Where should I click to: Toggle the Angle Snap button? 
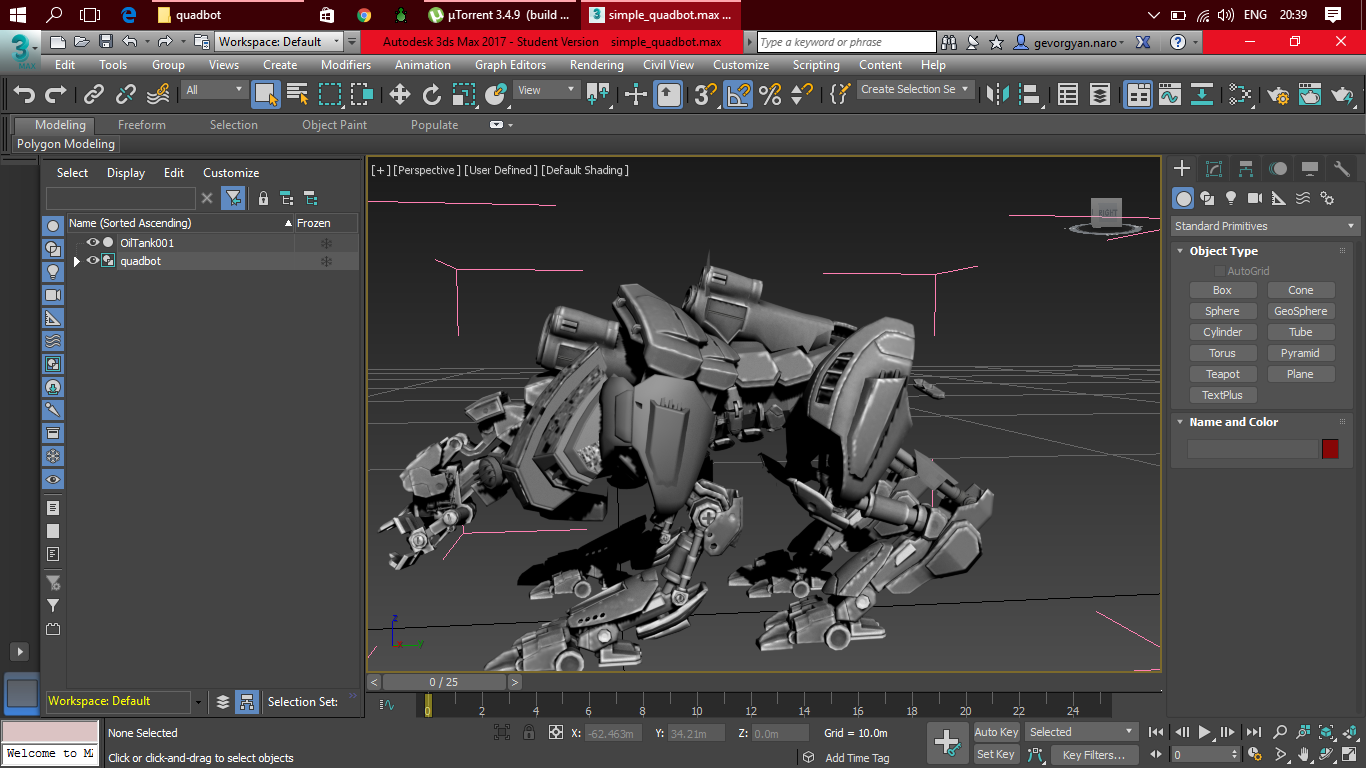(738, 94)
